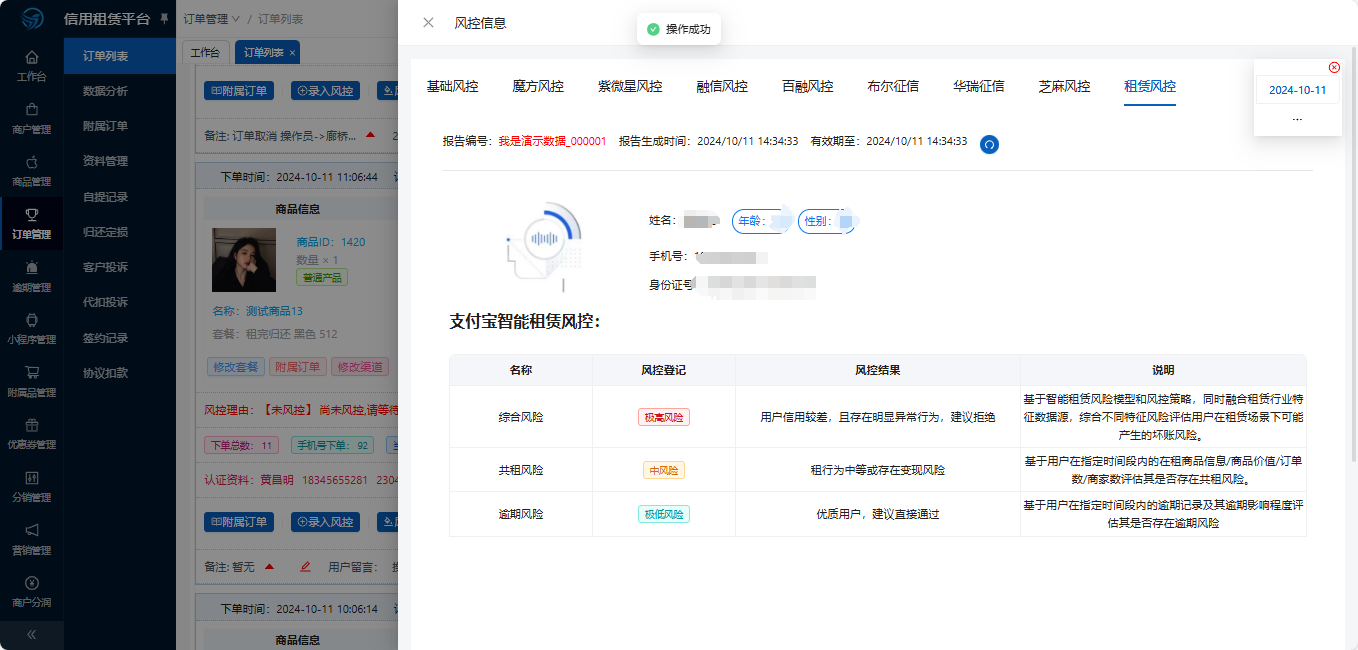Open 分销管理 in the left sidebar

pos(31,486)
